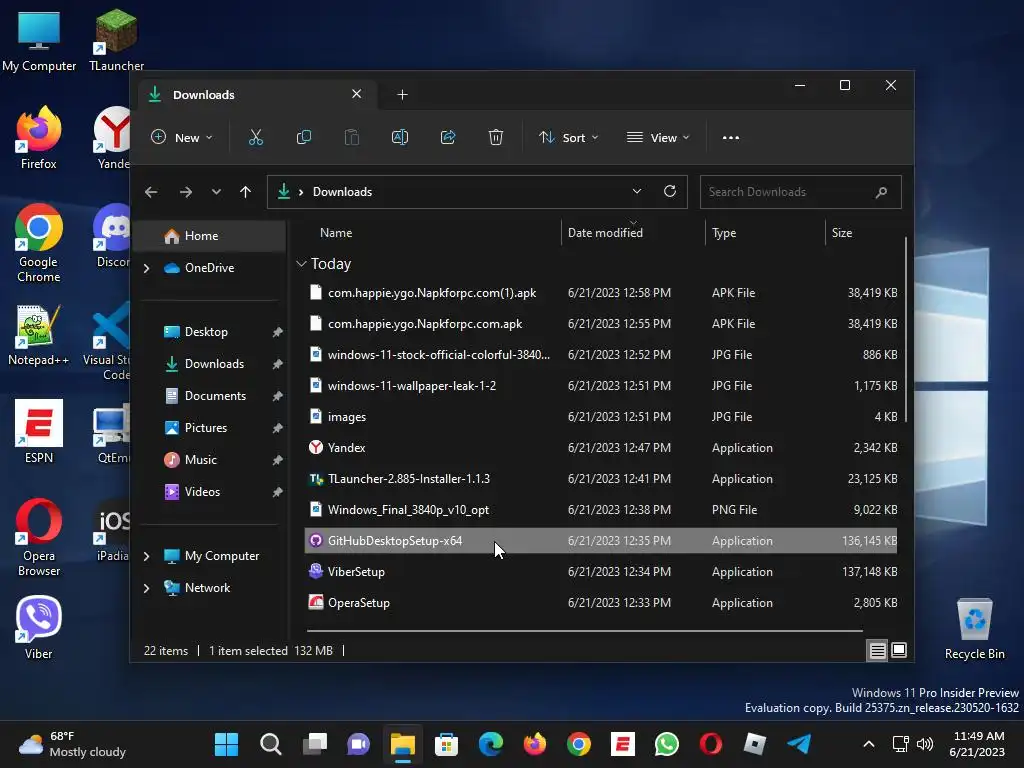
Task: Open Home in the sidebar
Action: pyautogui.click(x=209, y=236)
